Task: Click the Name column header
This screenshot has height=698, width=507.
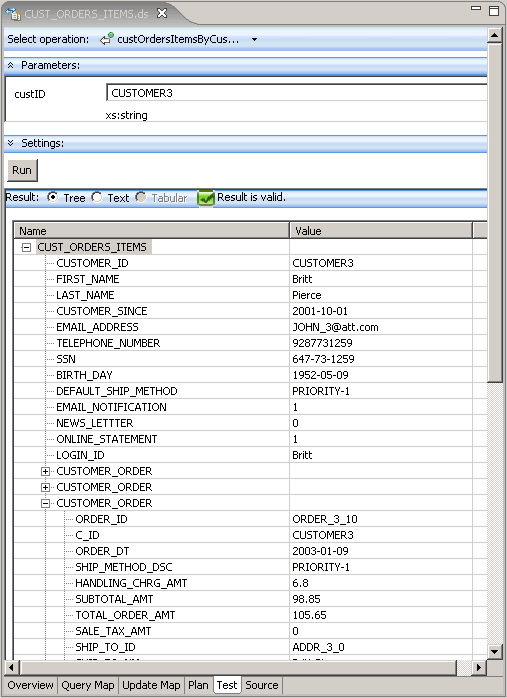Action: [152, 231]
